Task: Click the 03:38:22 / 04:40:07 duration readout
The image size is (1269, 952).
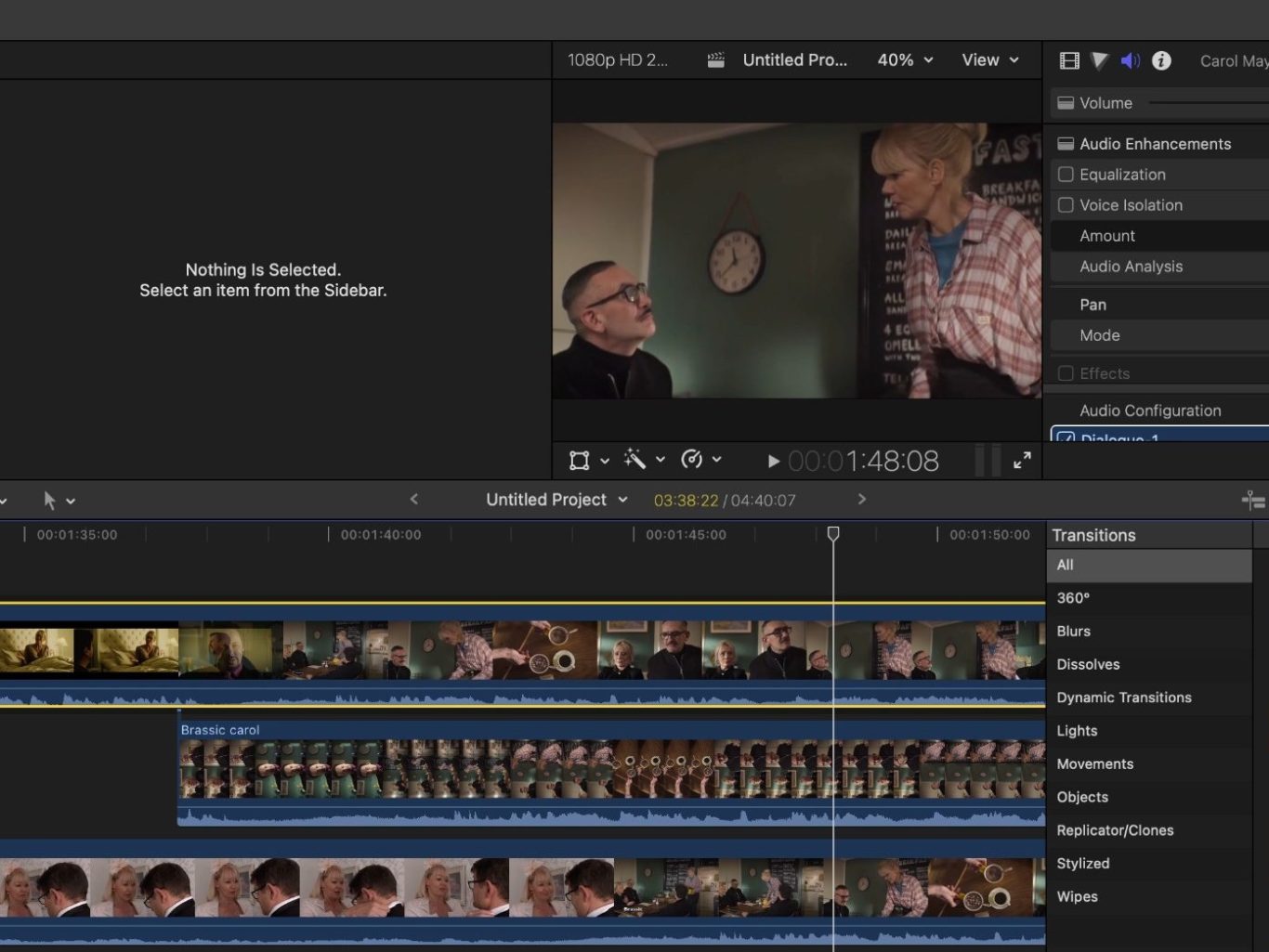Action: pyautogui.click(x=725, y=501)
